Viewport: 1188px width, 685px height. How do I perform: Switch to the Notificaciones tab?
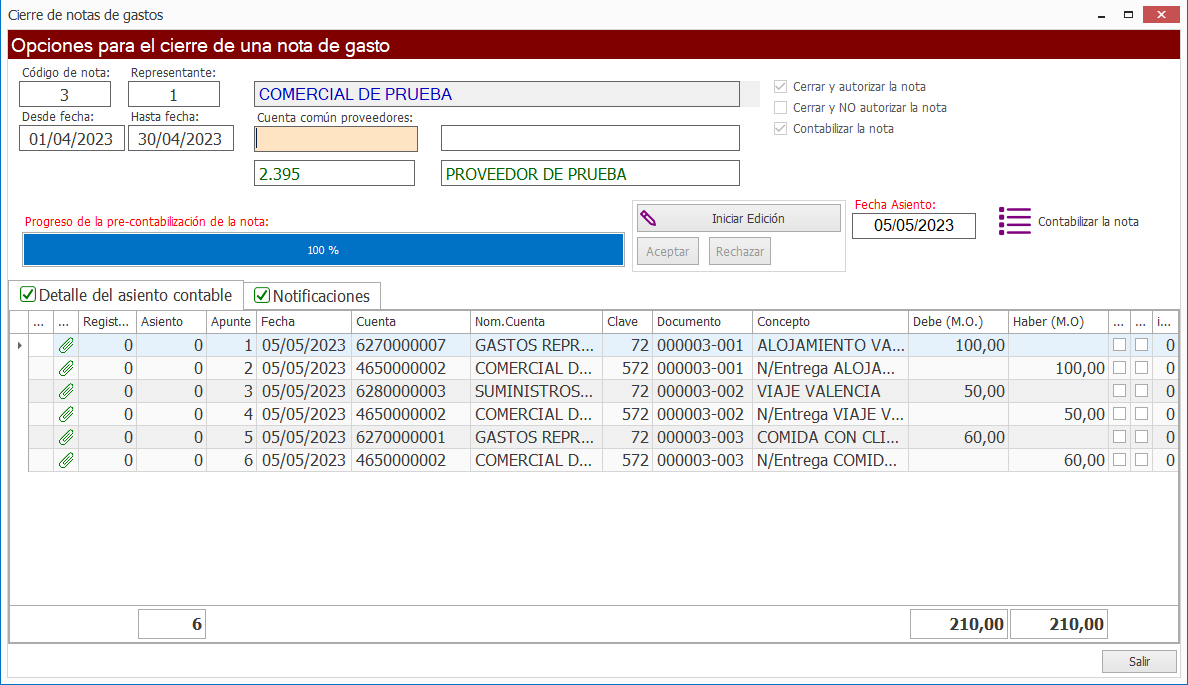coord(312,296)
